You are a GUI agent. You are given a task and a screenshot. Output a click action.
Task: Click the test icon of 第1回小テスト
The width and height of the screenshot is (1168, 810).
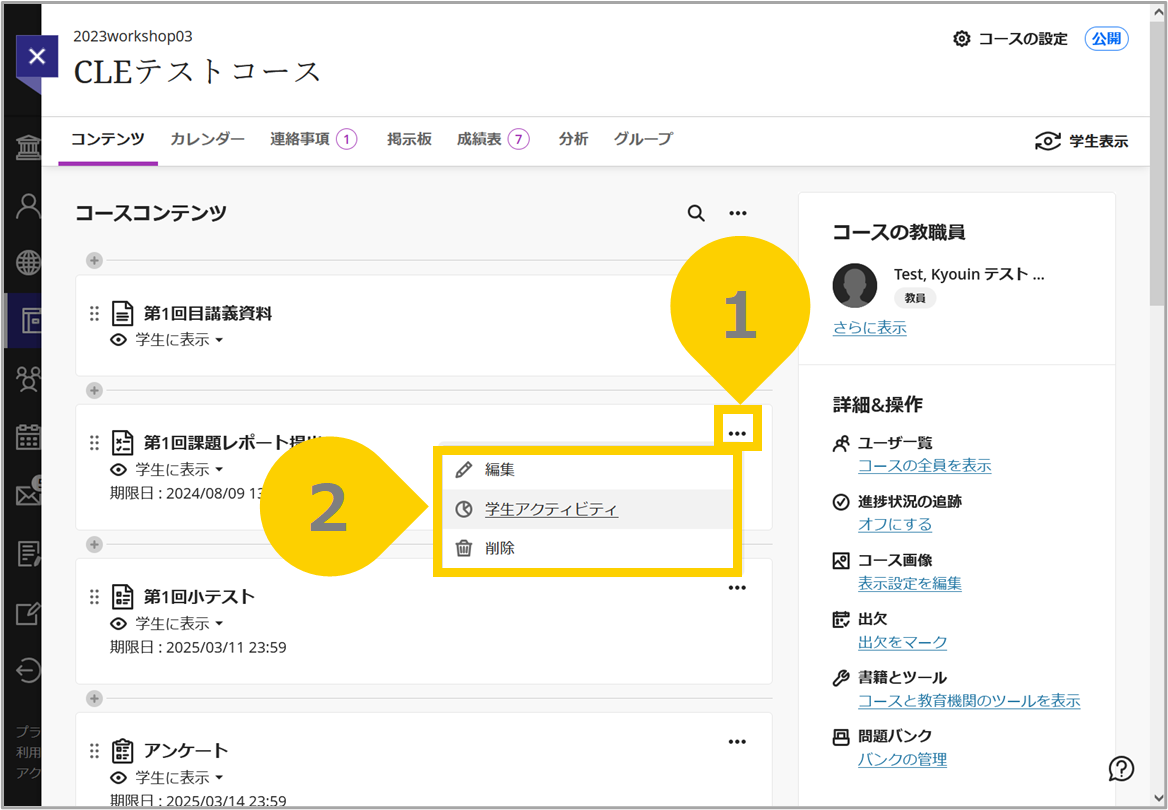pyautogui.click(x=122, y=597)
